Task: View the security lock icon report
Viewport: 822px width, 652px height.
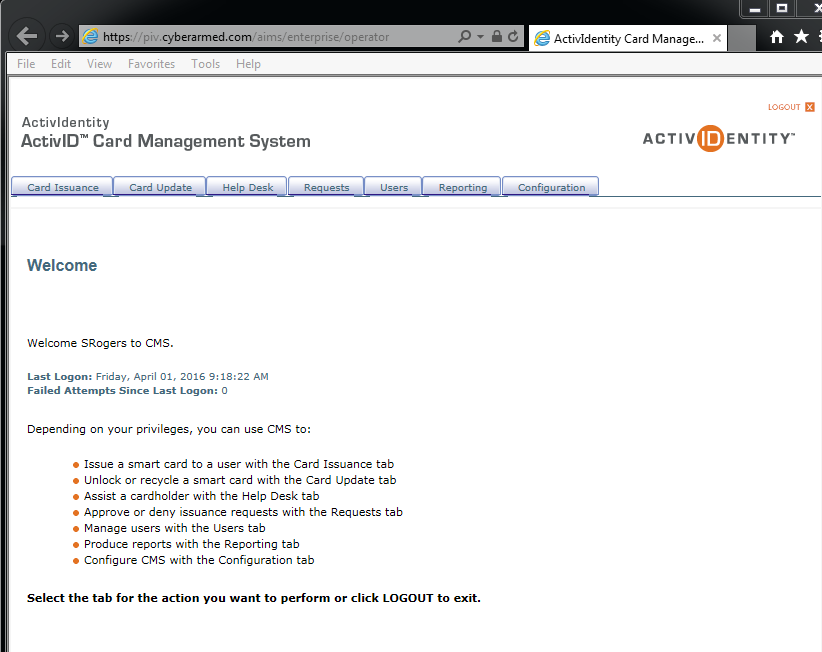Action: 496,36
